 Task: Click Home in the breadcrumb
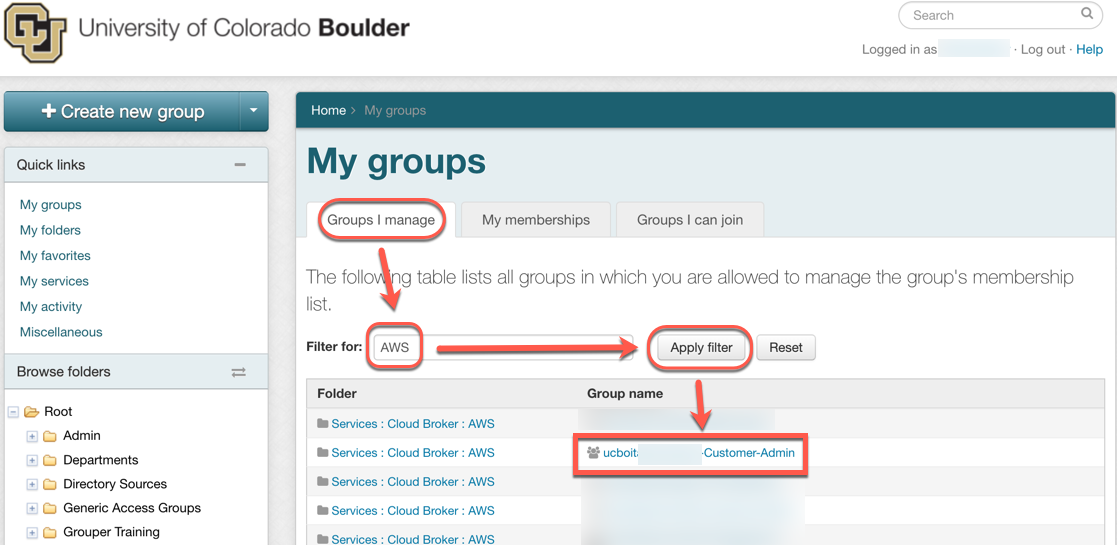click(328, 110)
